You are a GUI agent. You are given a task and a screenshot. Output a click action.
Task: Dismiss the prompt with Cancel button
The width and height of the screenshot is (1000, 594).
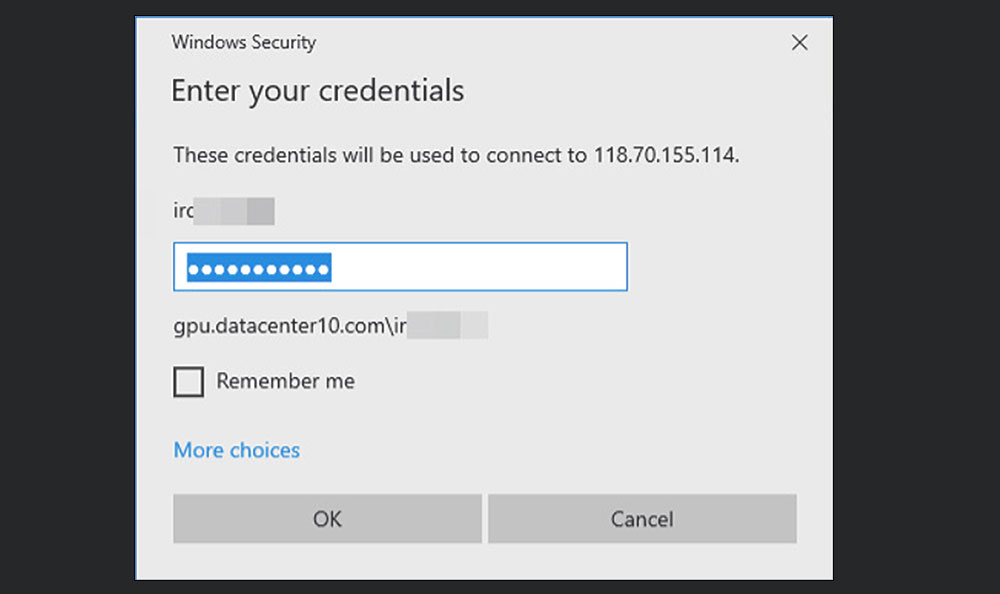tap(642, 519)
